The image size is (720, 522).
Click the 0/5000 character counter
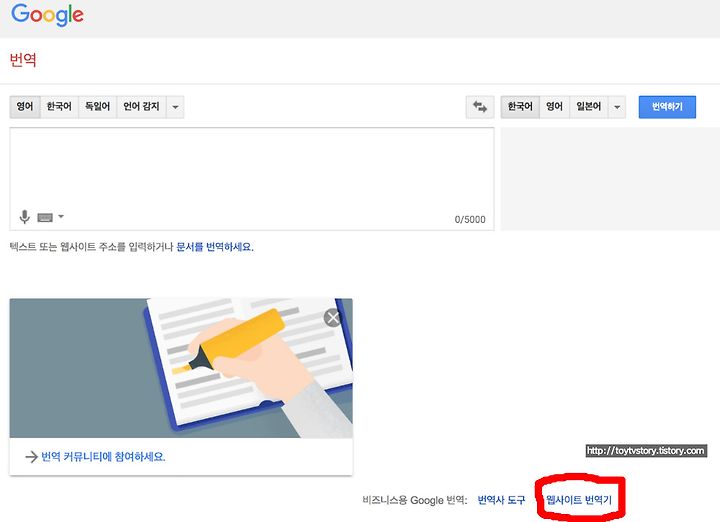(x=470, y=219)
